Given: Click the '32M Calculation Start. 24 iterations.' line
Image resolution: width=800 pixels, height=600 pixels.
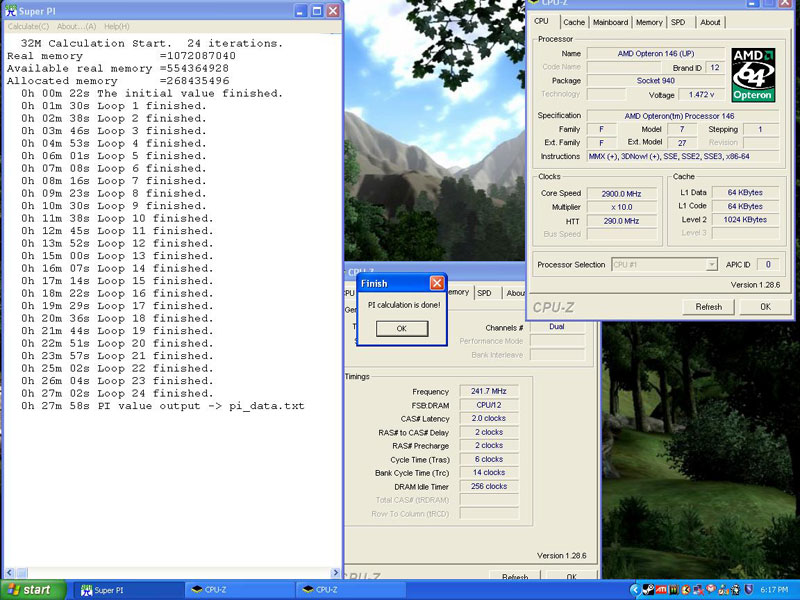Looking at the screenshot, I should (152, 43).
